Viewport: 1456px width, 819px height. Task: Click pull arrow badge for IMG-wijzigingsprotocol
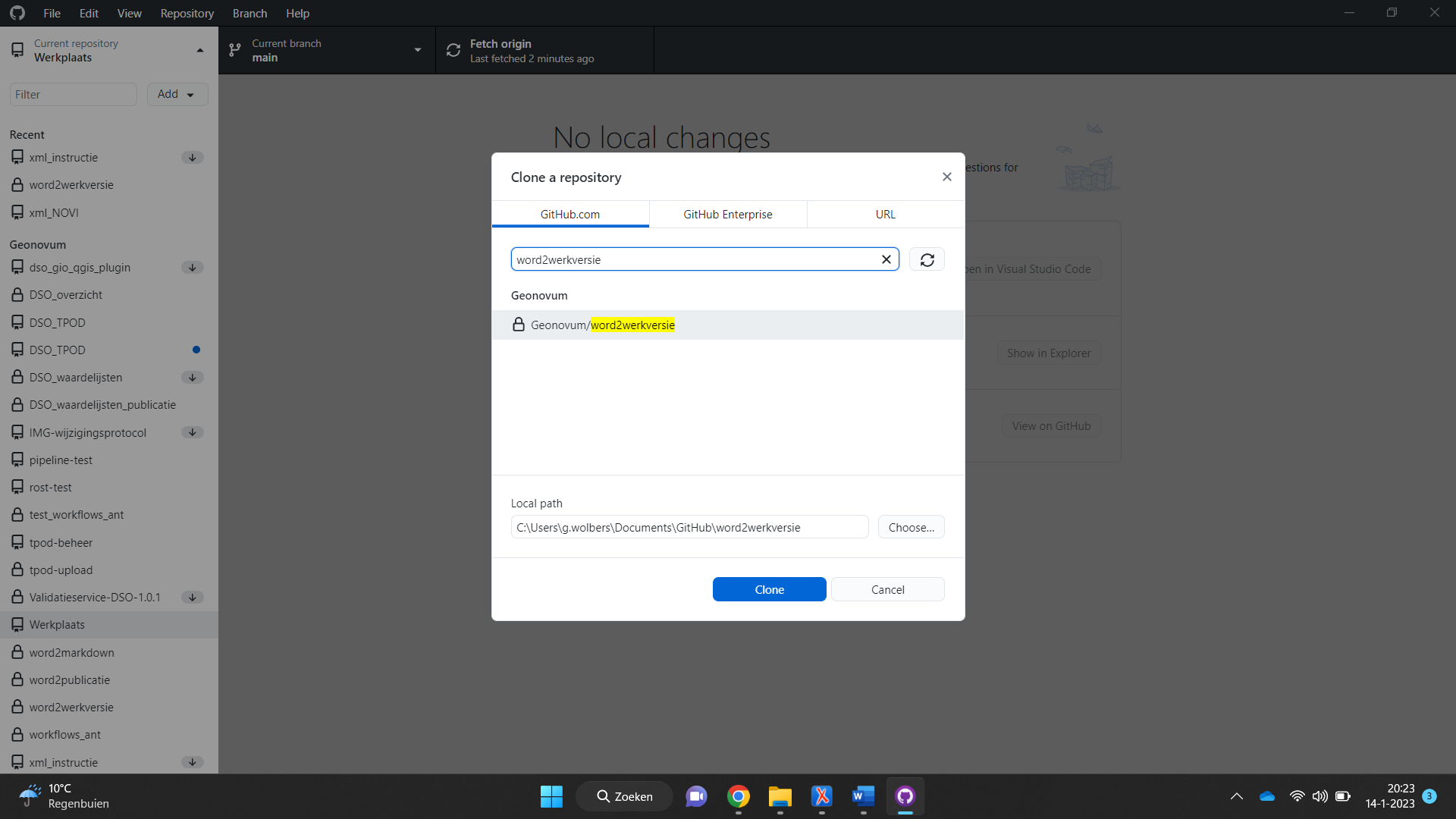point(193,432)
